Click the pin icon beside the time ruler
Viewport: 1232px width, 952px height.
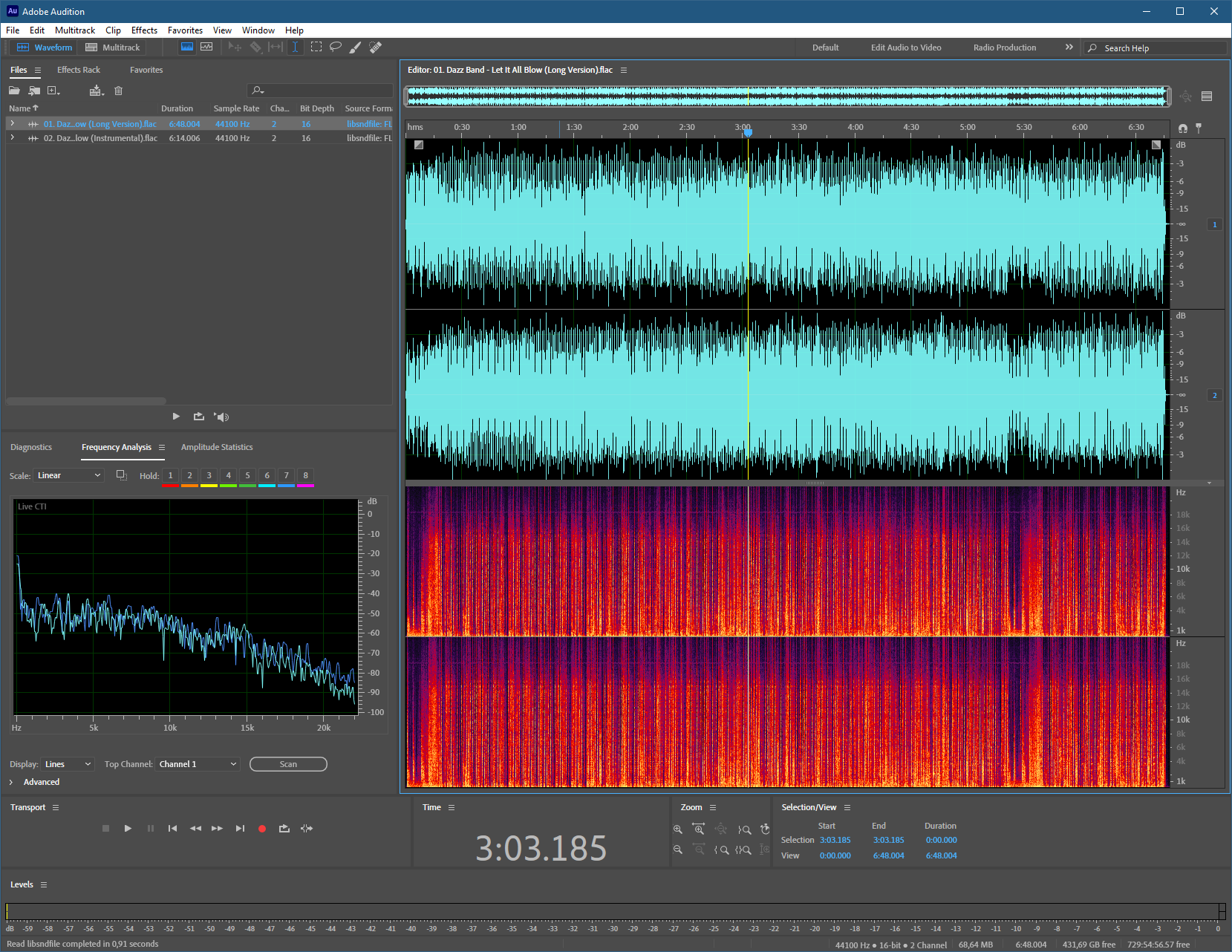point(1199,128)
